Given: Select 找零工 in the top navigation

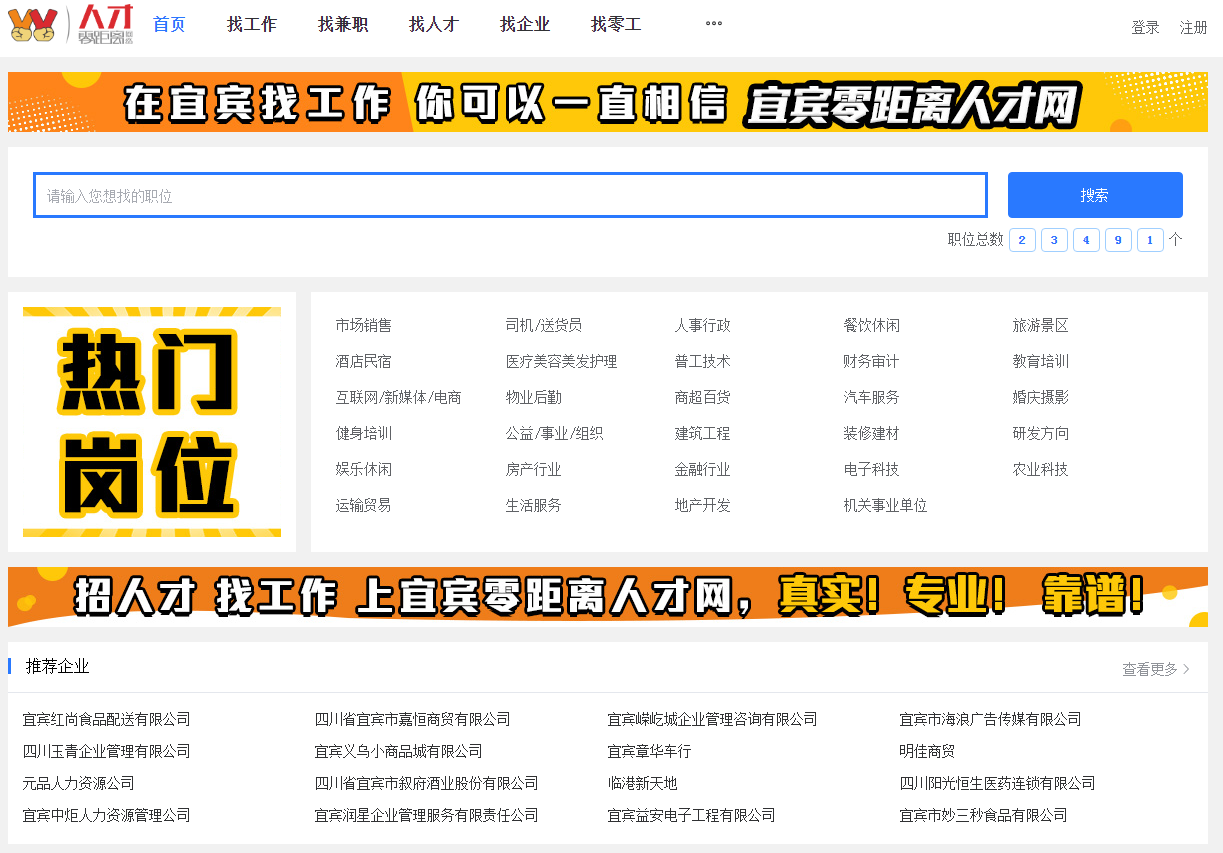Looking at the screenshot, I should pyautogui.click(x=616, y=25).
